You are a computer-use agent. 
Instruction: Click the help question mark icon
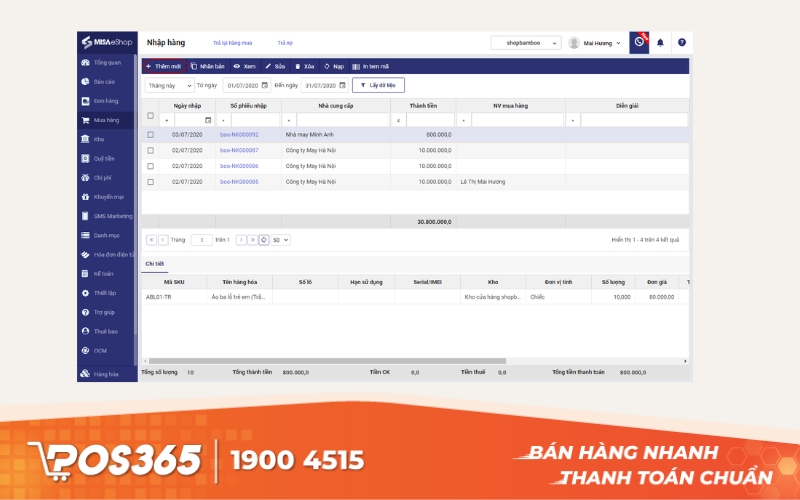click(x=681, y=43)
